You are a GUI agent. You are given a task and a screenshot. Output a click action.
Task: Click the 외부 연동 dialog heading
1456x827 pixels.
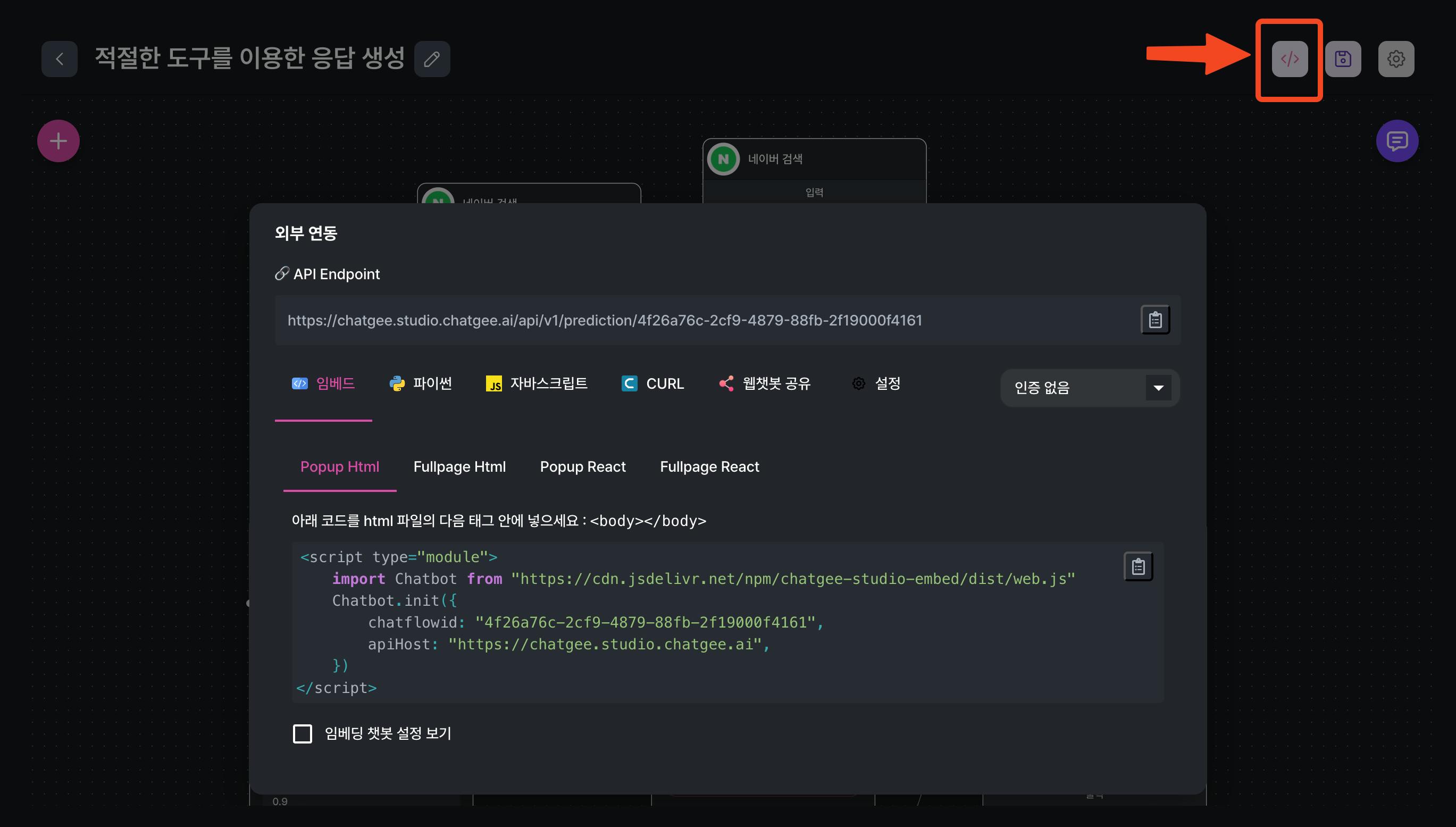pyautogui.click(x=306, y=233)
